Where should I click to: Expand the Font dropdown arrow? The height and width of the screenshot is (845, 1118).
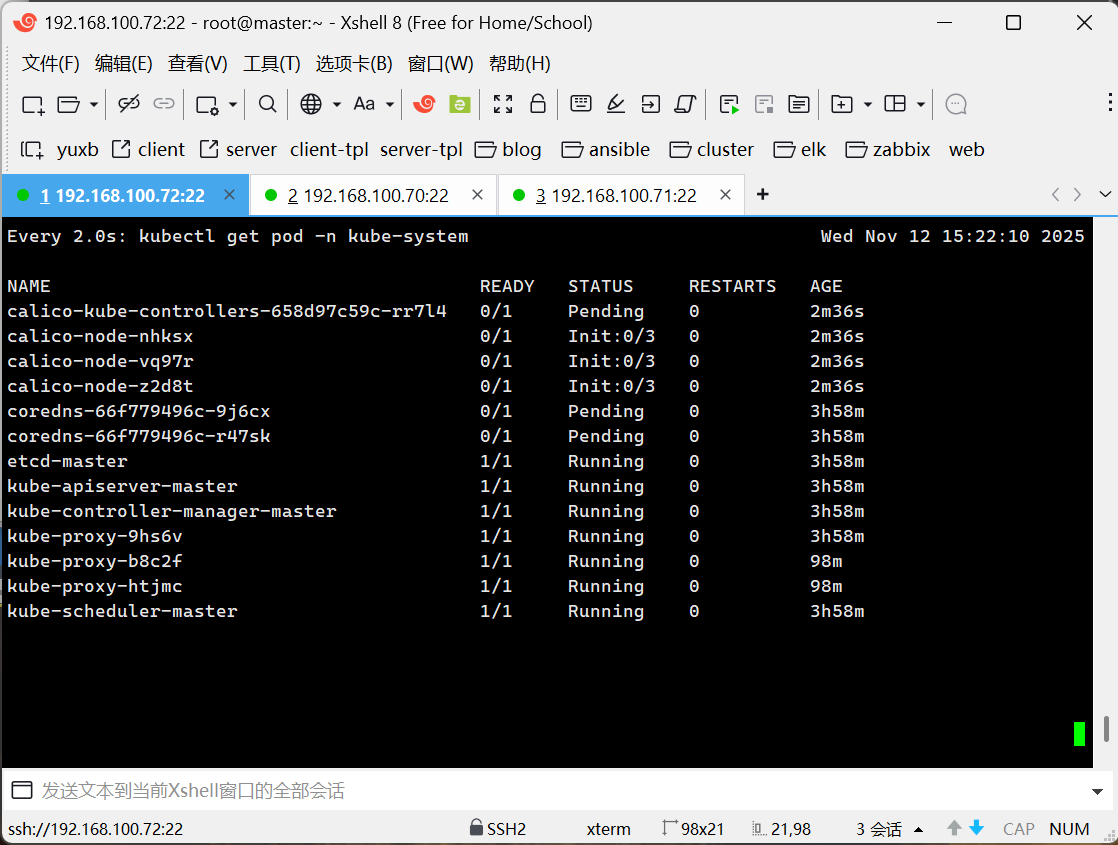[390, 105]
